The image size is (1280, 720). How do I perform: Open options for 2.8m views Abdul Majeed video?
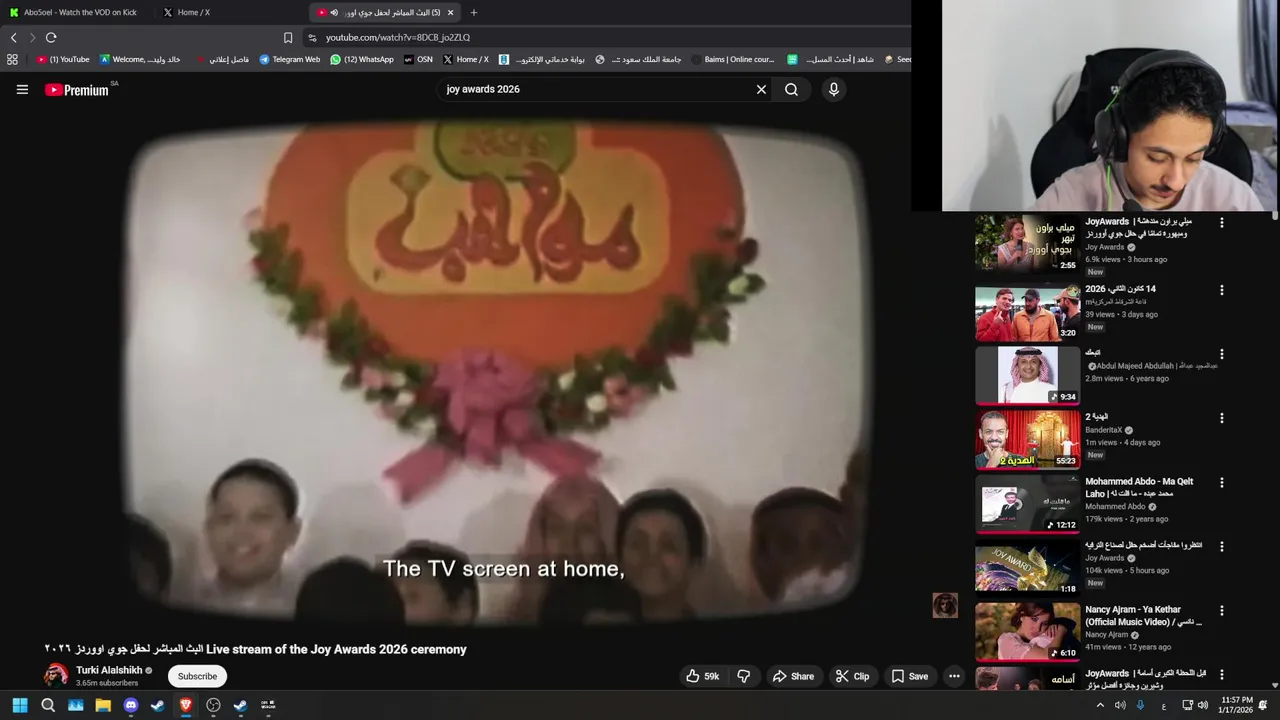click(1221, 354)
